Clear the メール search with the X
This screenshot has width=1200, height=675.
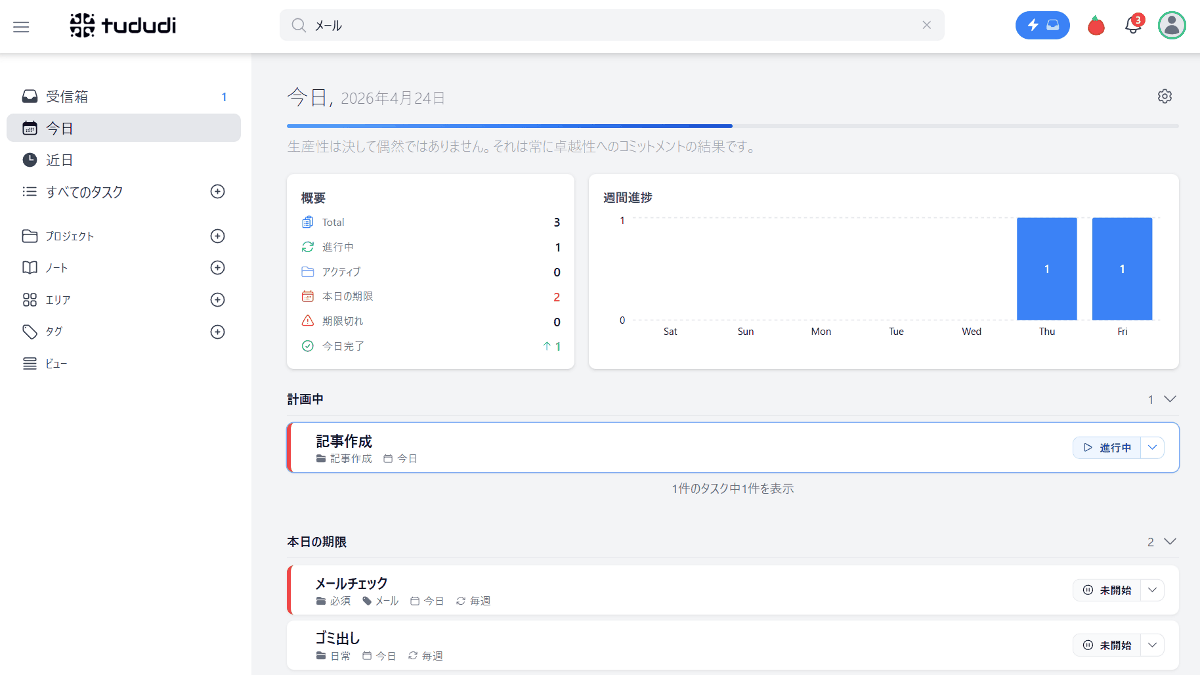tap(926, 25)
